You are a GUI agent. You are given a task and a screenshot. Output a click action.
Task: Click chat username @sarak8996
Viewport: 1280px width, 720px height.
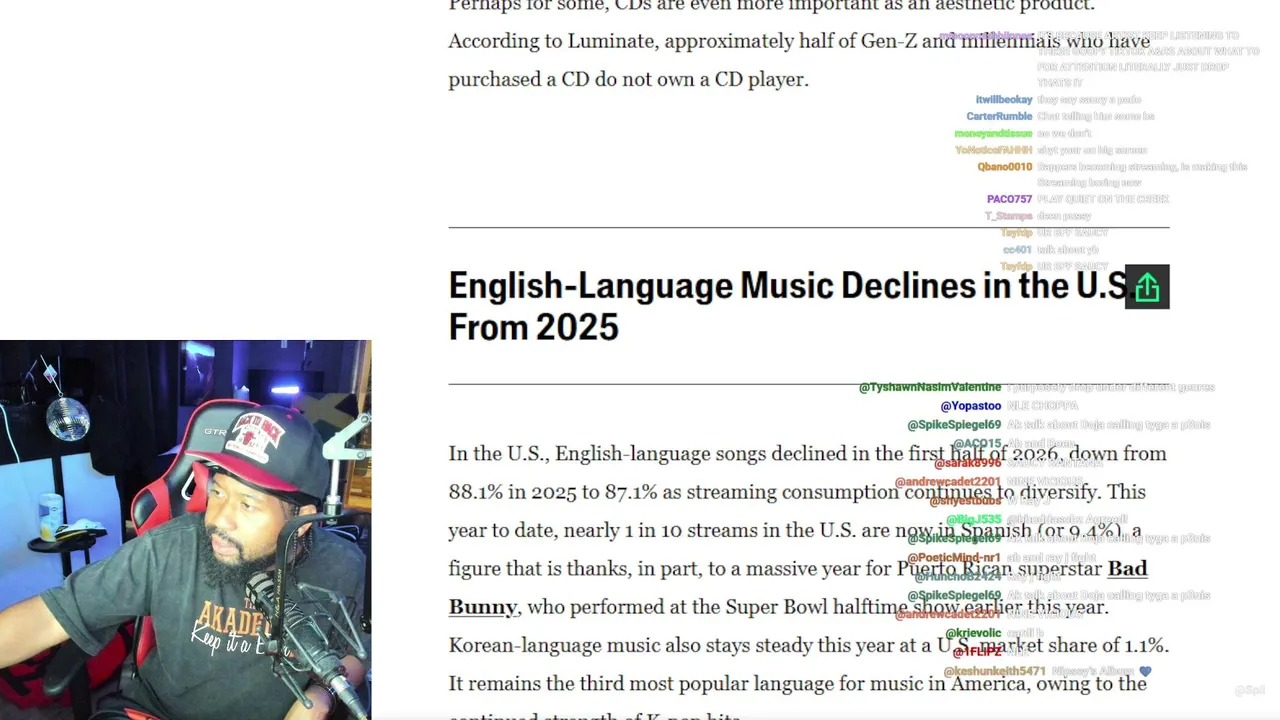968,463
